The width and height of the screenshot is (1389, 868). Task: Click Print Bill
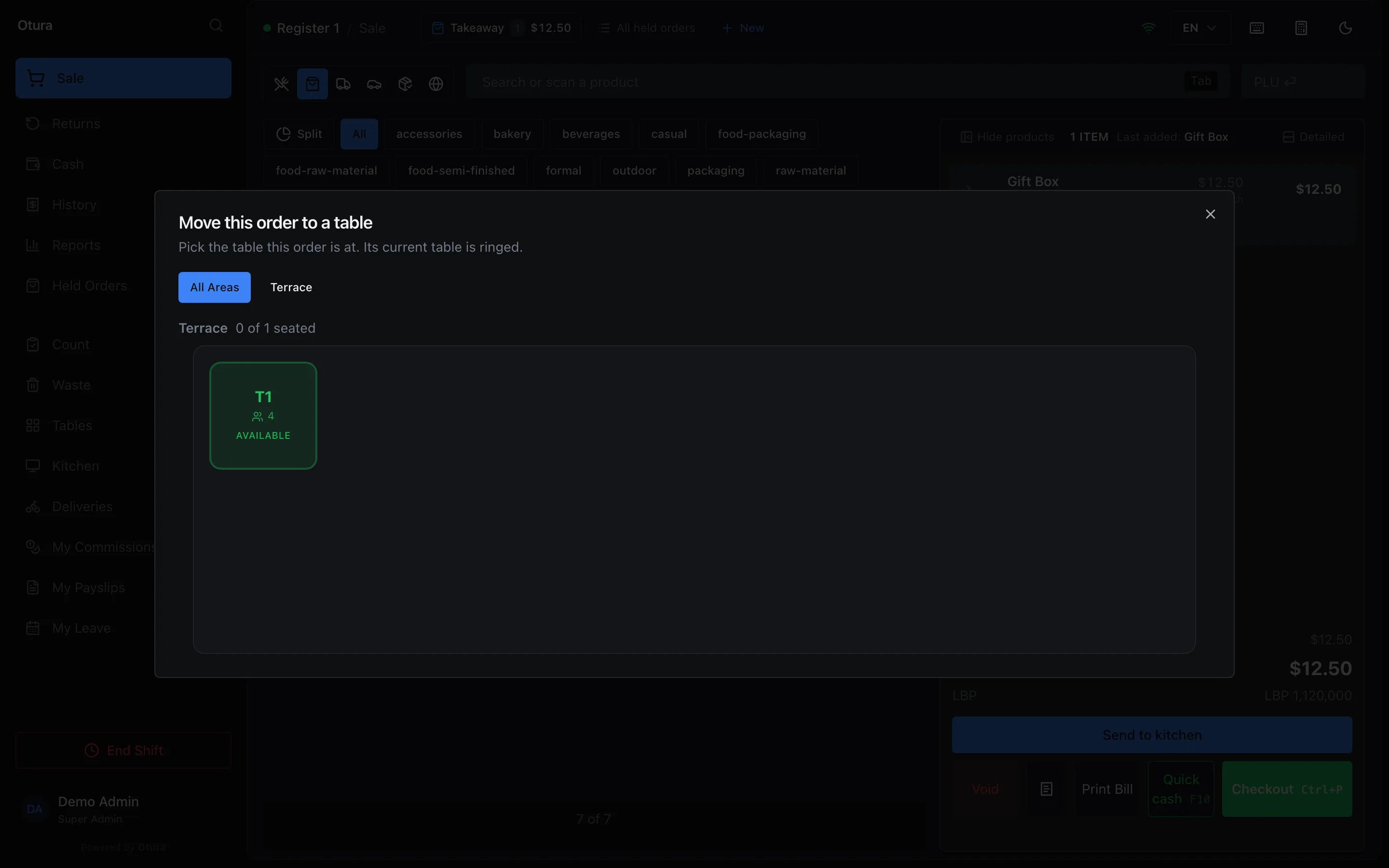(x=1107, y=789)
